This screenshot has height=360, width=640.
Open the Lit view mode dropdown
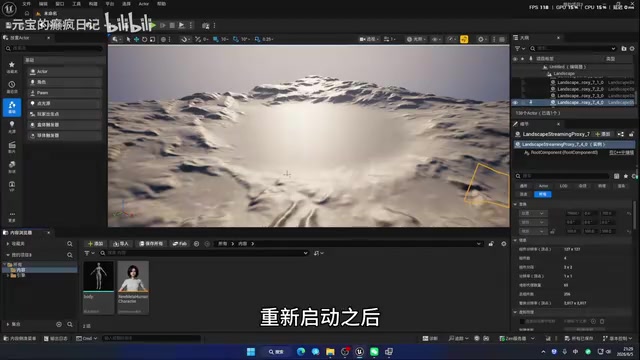coord(416,39)
